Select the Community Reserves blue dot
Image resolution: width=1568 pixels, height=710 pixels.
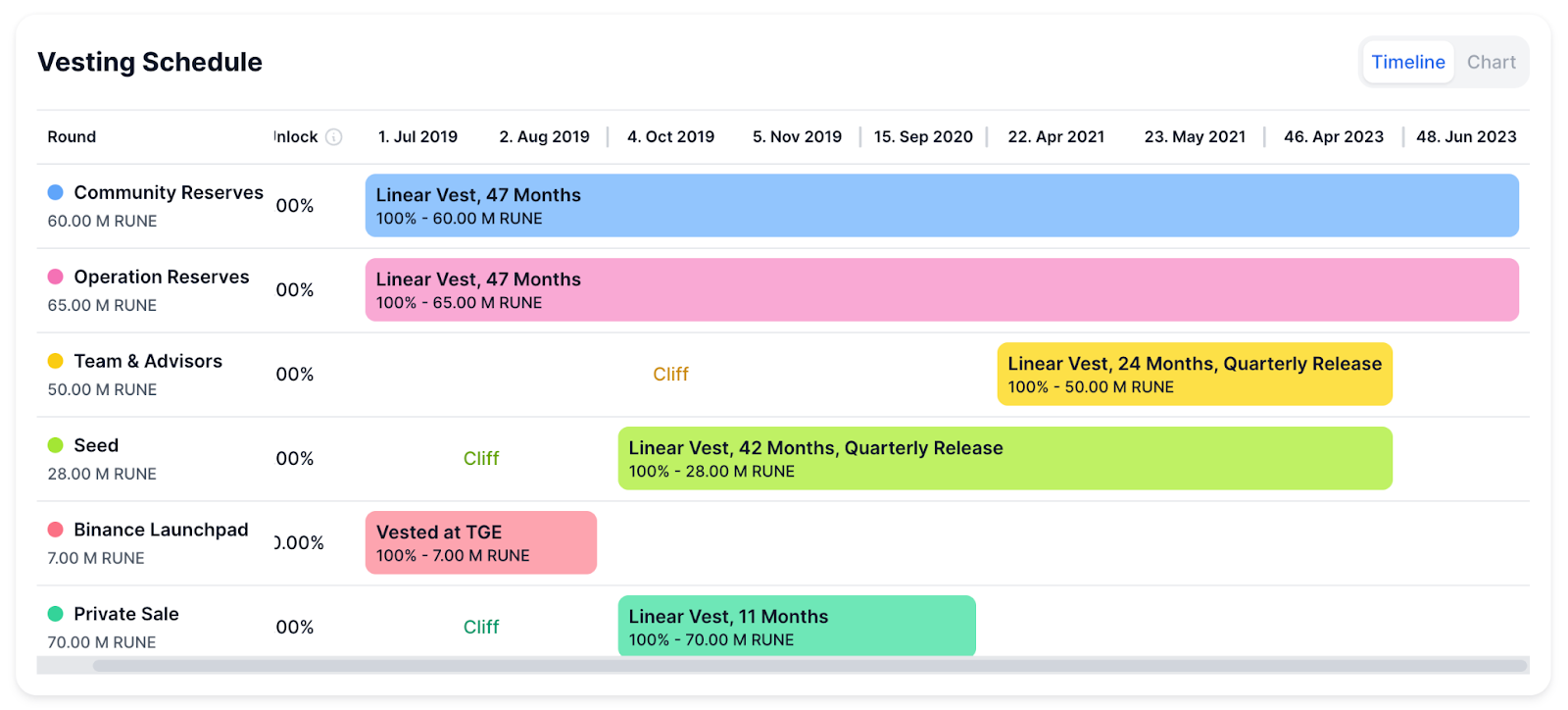[x=56, y=192]
